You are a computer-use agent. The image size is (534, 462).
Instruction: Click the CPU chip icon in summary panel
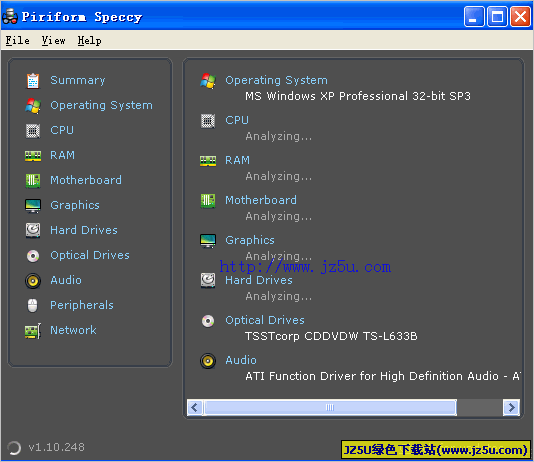(208, 121)
